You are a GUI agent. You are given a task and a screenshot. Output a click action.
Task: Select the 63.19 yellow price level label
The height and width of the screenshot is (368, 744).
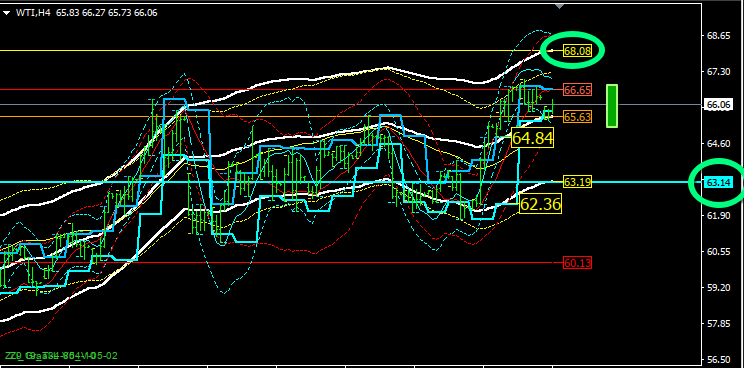(577, 181)
